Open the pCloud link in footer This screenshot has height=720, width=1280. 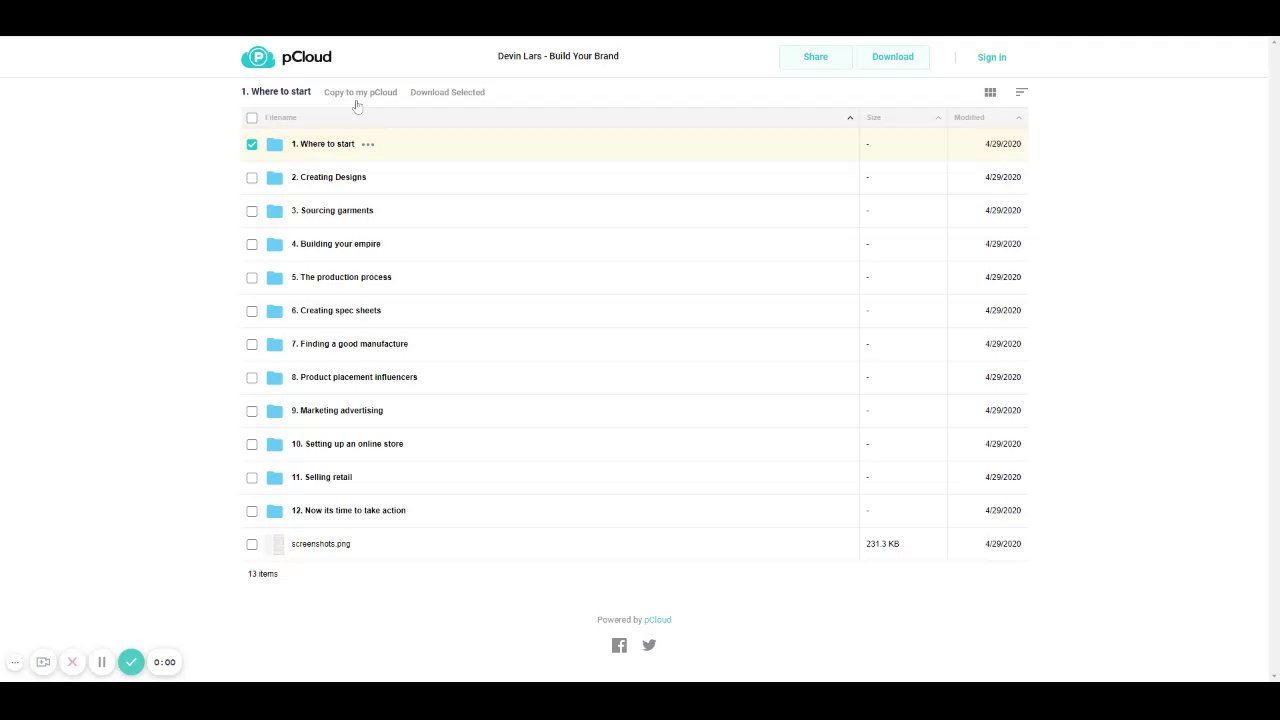point(658,620)
